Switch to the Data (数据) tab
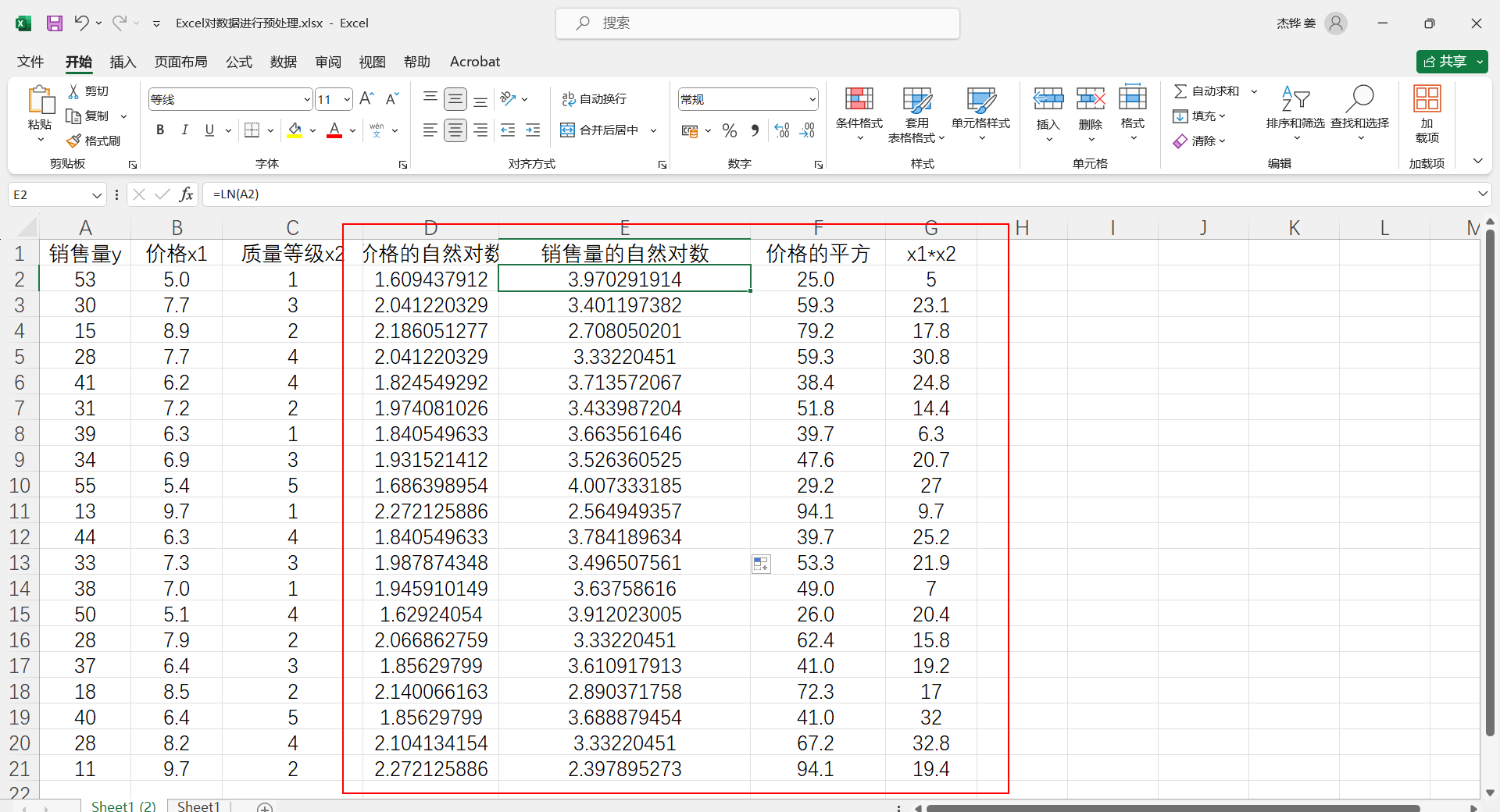The height and width of the screenshot is (812, 1500). [x=284, y=62]
